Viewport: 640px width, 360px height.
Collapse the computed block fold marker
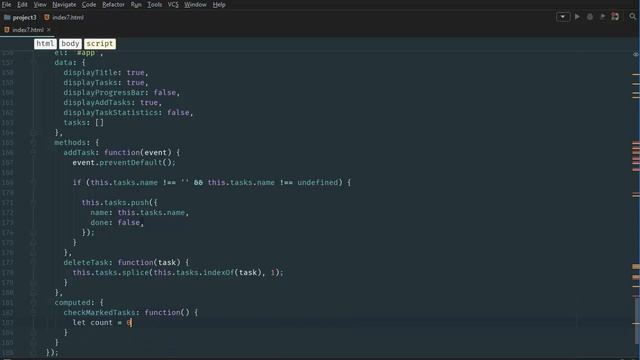tap(33, 302)
